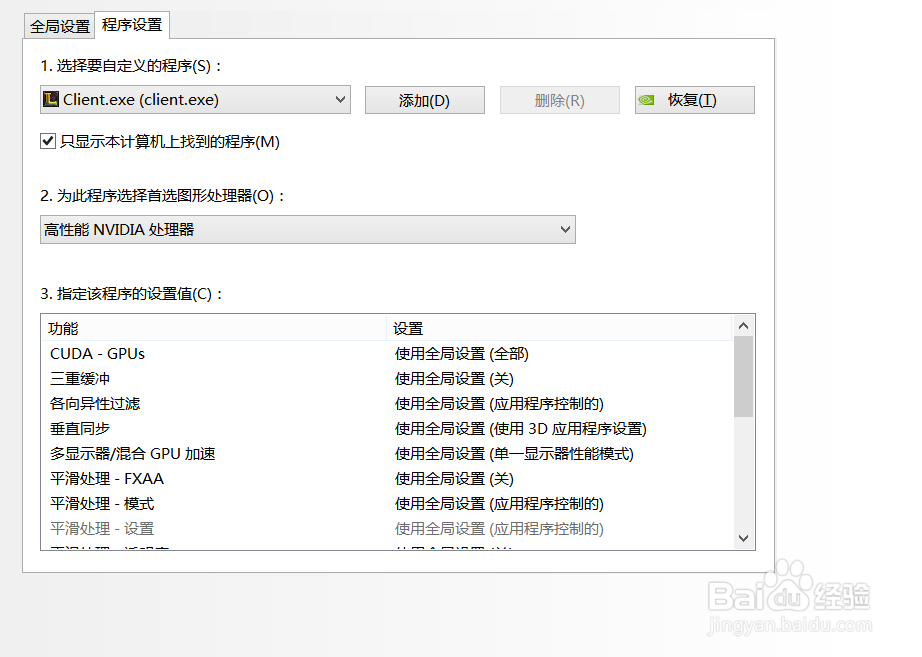Click the settings list scrollbar thumb
This screenshot has width=922, height=657.
pyautogui.click(x=743, y=376)
